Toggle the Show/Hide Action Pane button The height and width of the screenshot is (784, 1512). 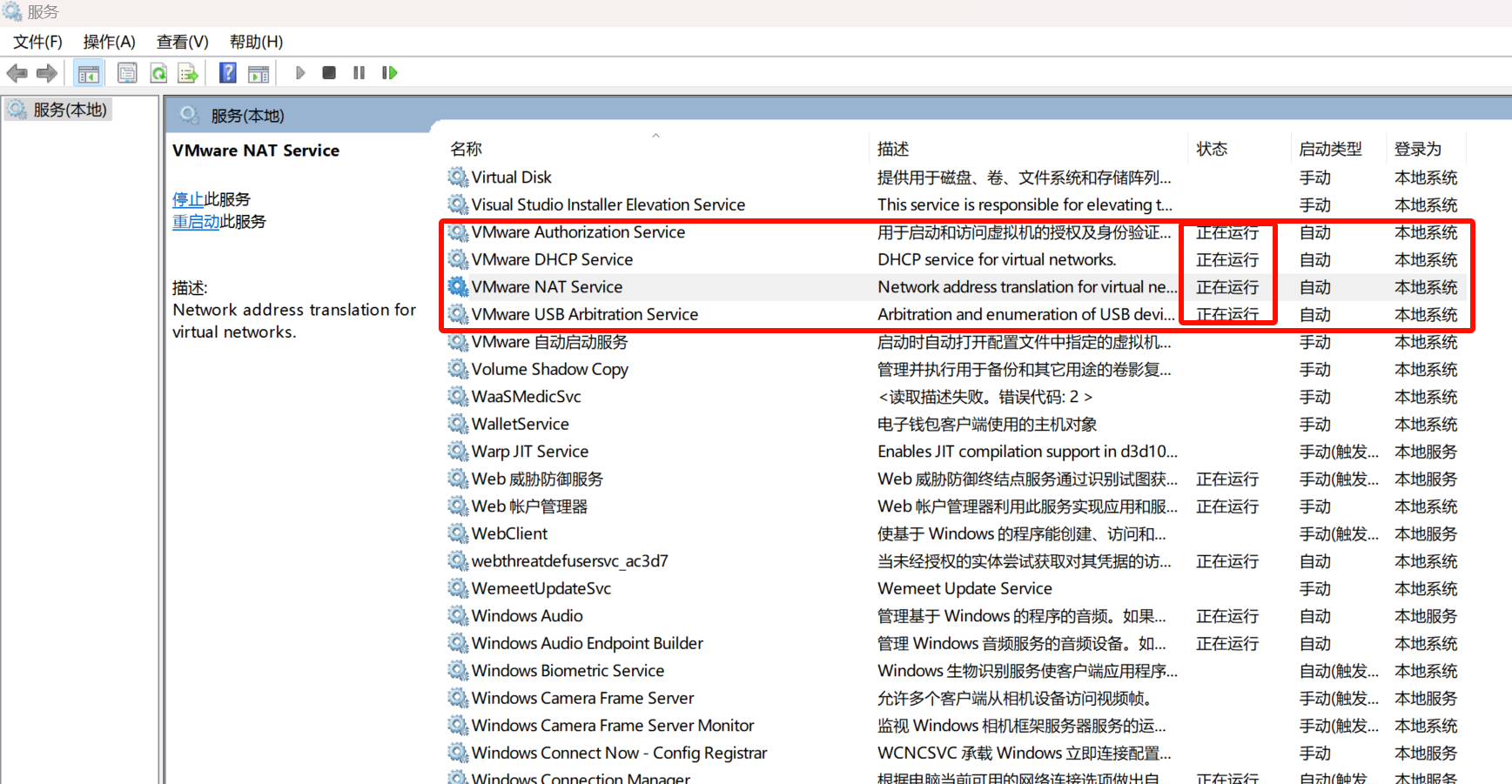pyautogui.click(x=259, y=73)
